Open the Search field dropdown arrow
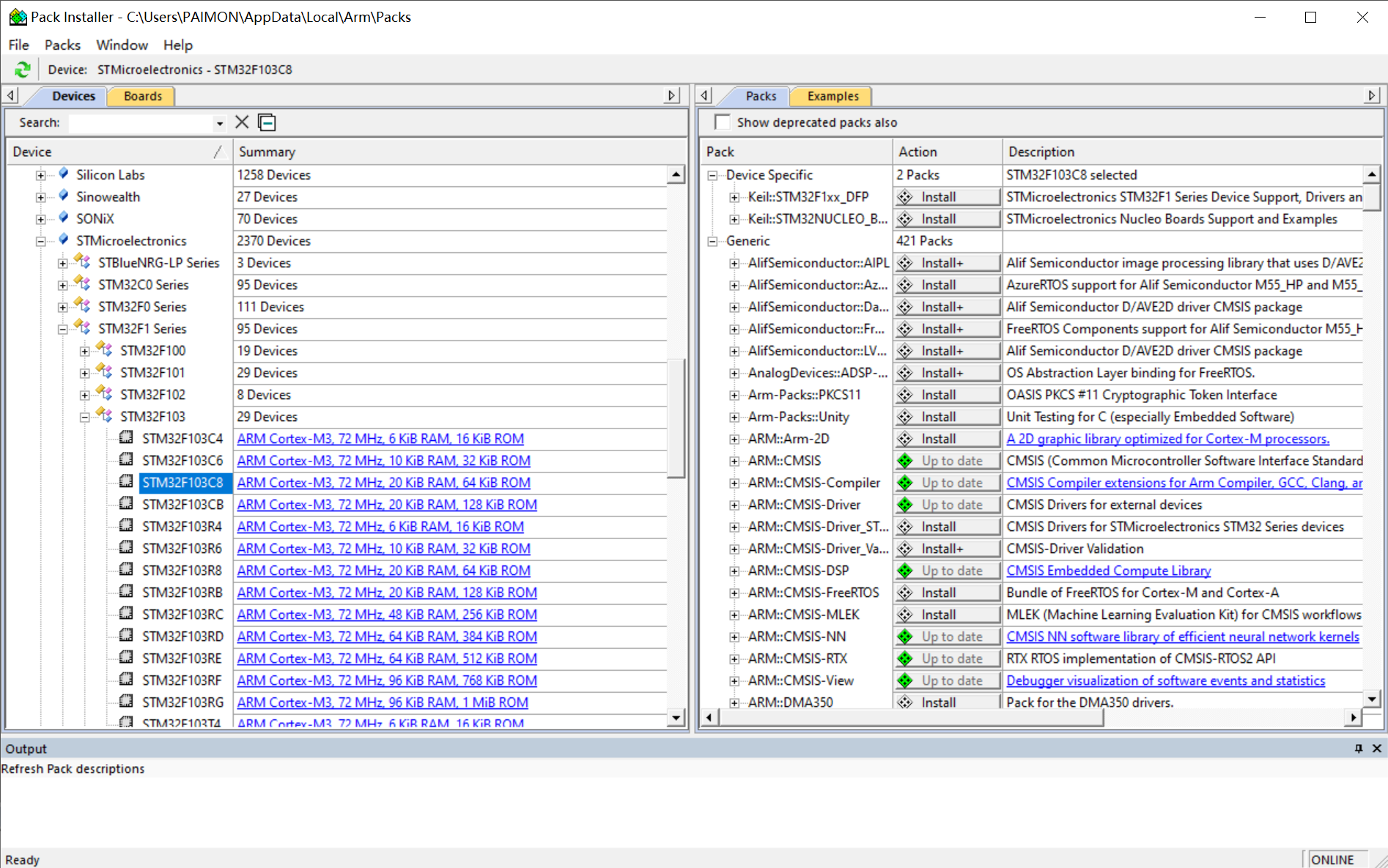Image resolution: width=1388 pixels, height=868 pixels. tap(219, 123)
